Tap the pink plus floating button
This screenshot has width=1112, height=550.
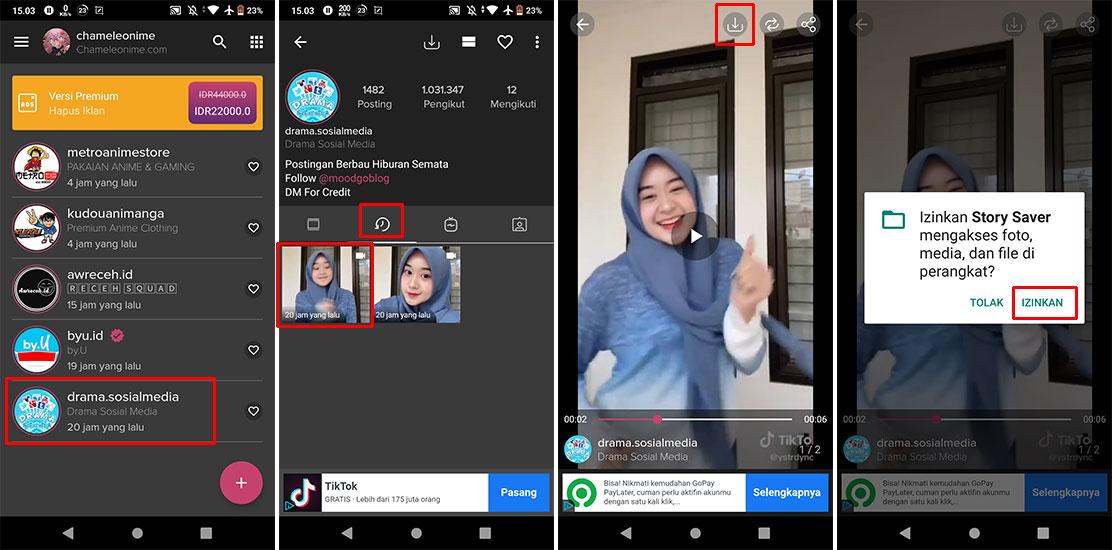click(241, 483)
